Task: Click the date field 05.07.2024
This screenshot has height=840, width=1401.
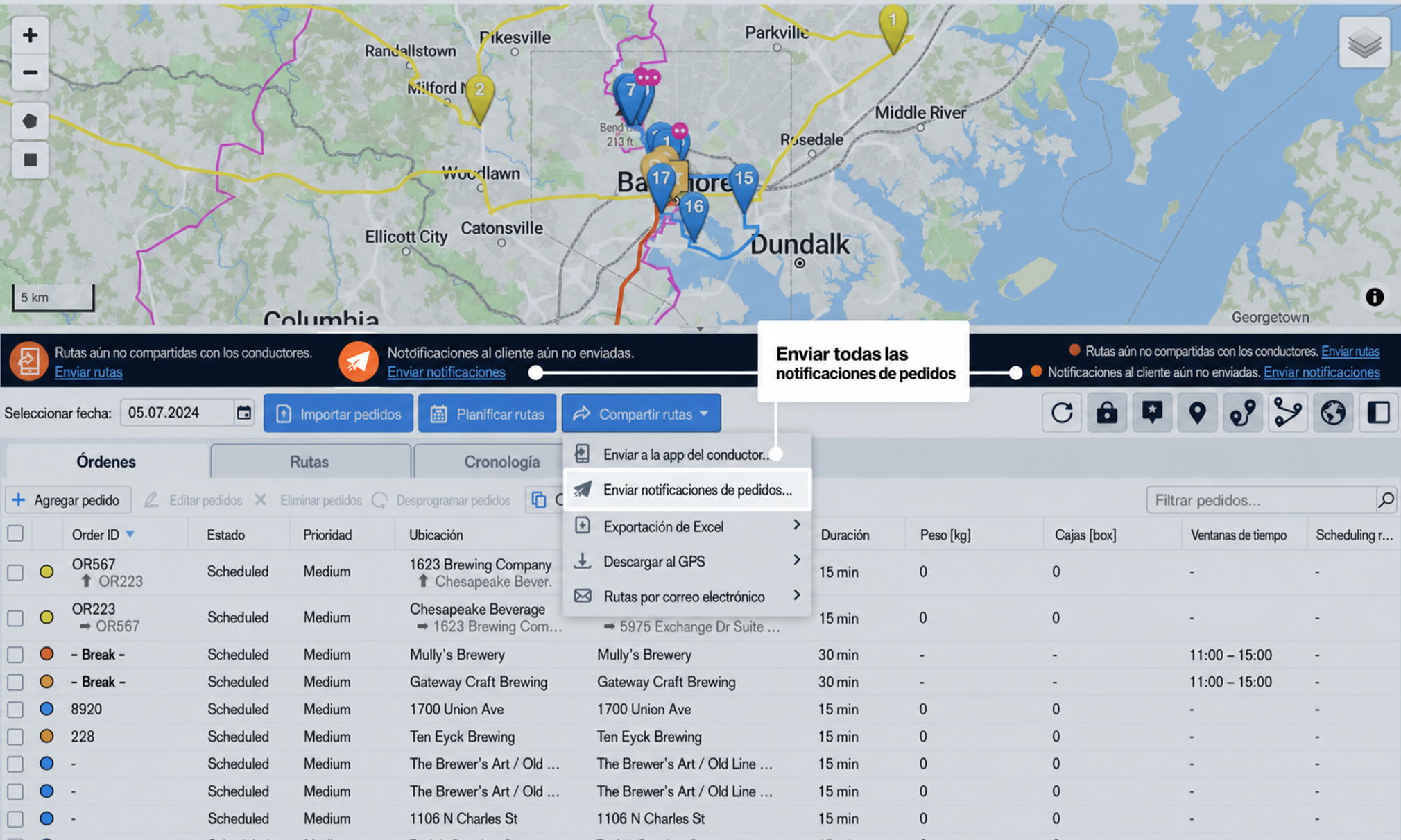Action: 178,413
